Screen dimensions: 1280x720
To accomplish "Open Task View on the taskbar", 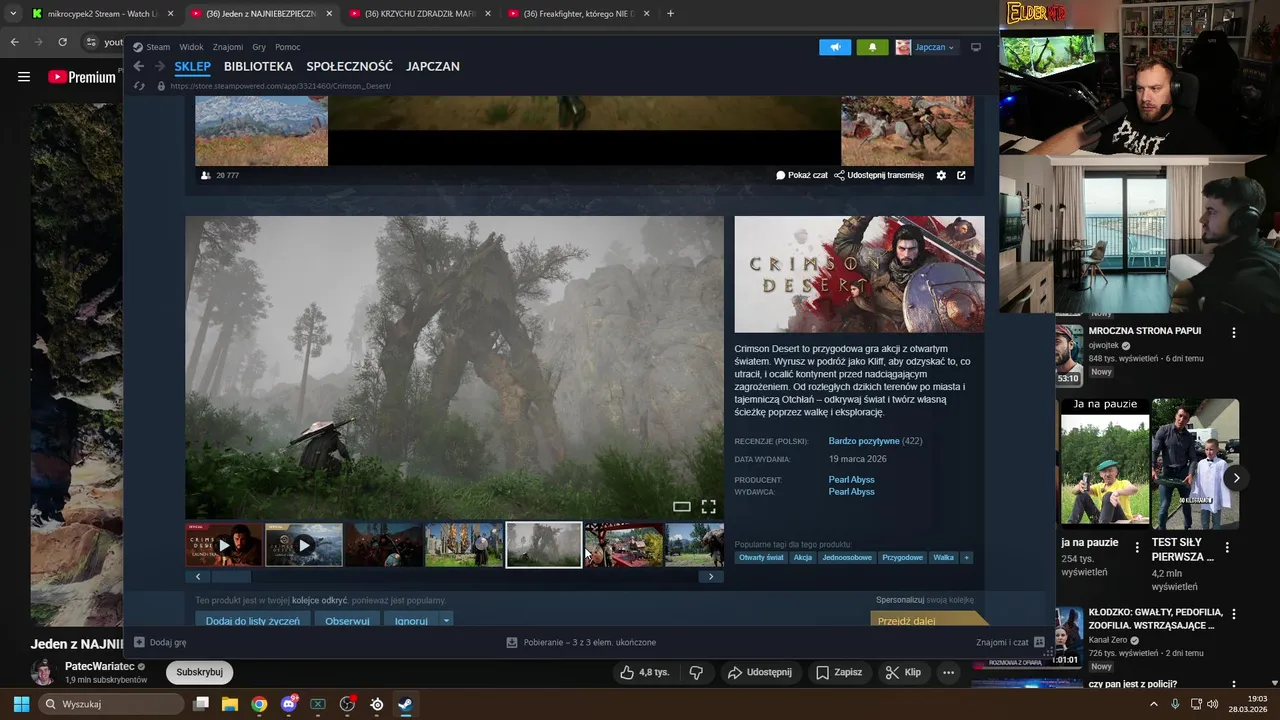I will point(201,704).
